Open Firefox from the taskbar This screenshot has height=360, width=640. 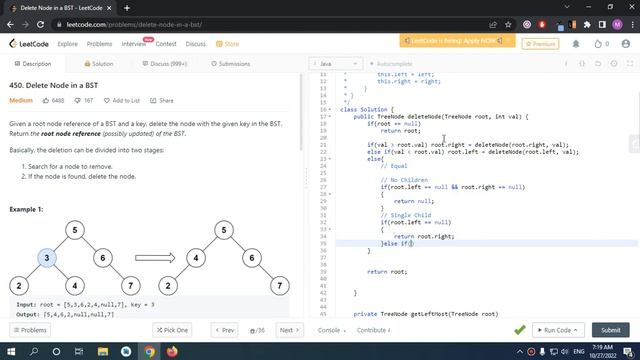[x=172, y=351]
